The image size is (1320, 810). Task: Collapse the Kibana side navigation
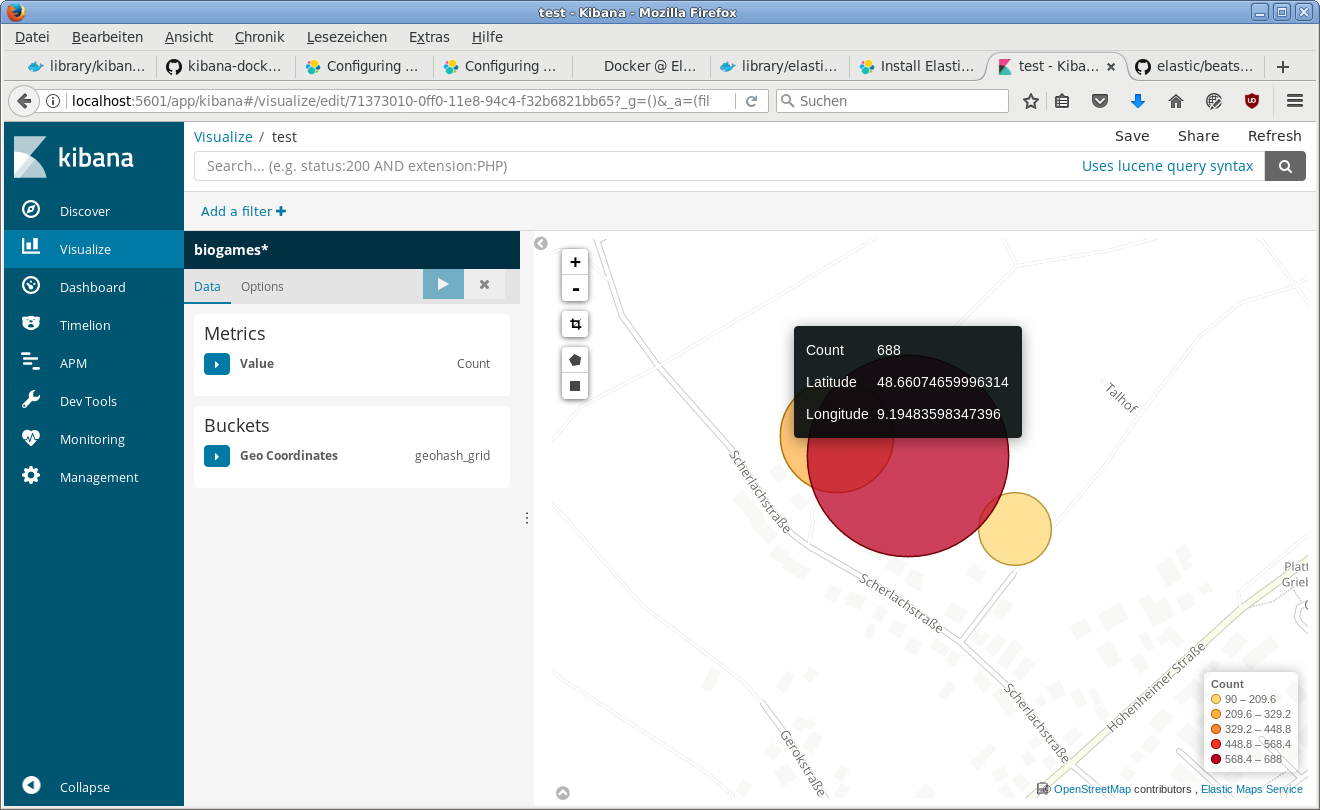[84, 787]
